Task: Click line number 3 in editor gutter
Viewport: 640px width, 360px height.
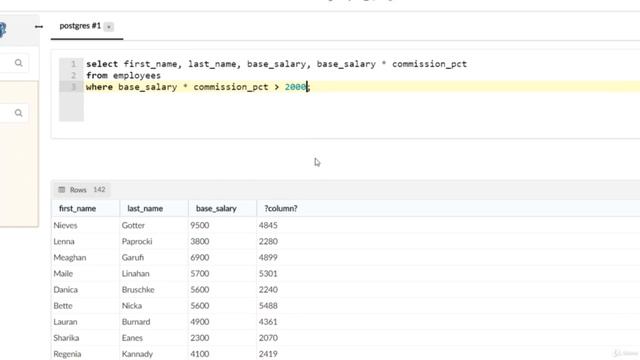Action: [x=73, y=87]
